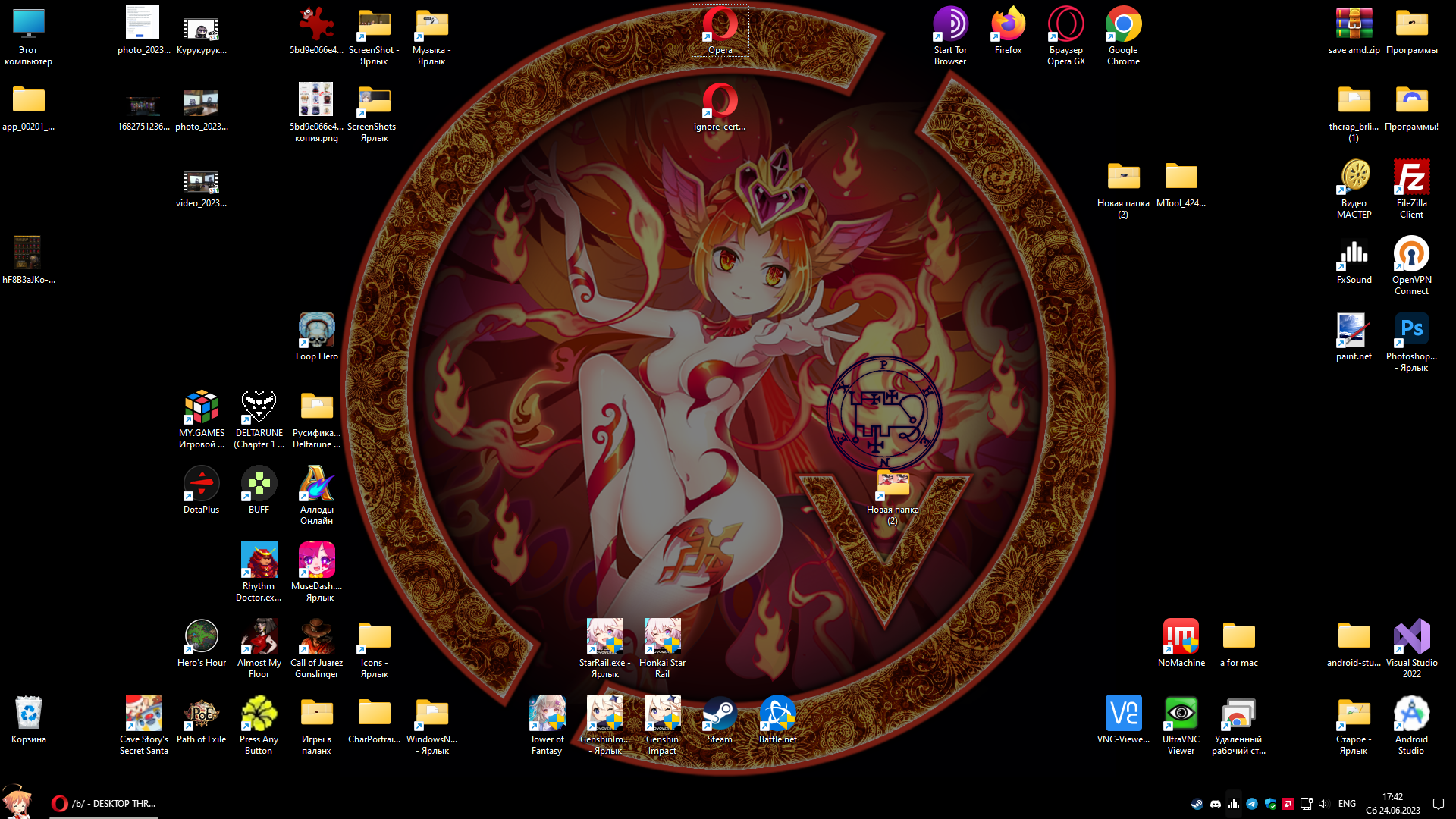Select the Loop Hero game icon
This screenshot has height=819, width=1456.
(316, 337)
